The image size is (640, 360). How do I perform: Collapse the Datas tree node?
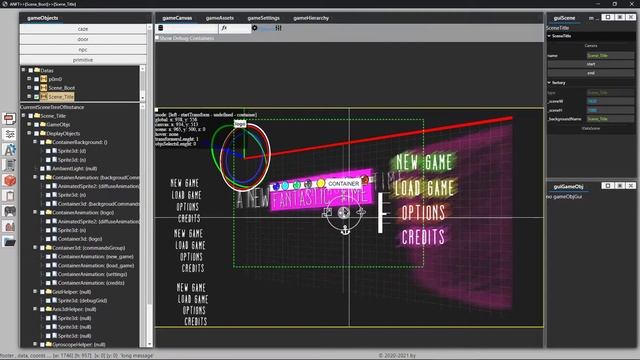coord(23,70)
